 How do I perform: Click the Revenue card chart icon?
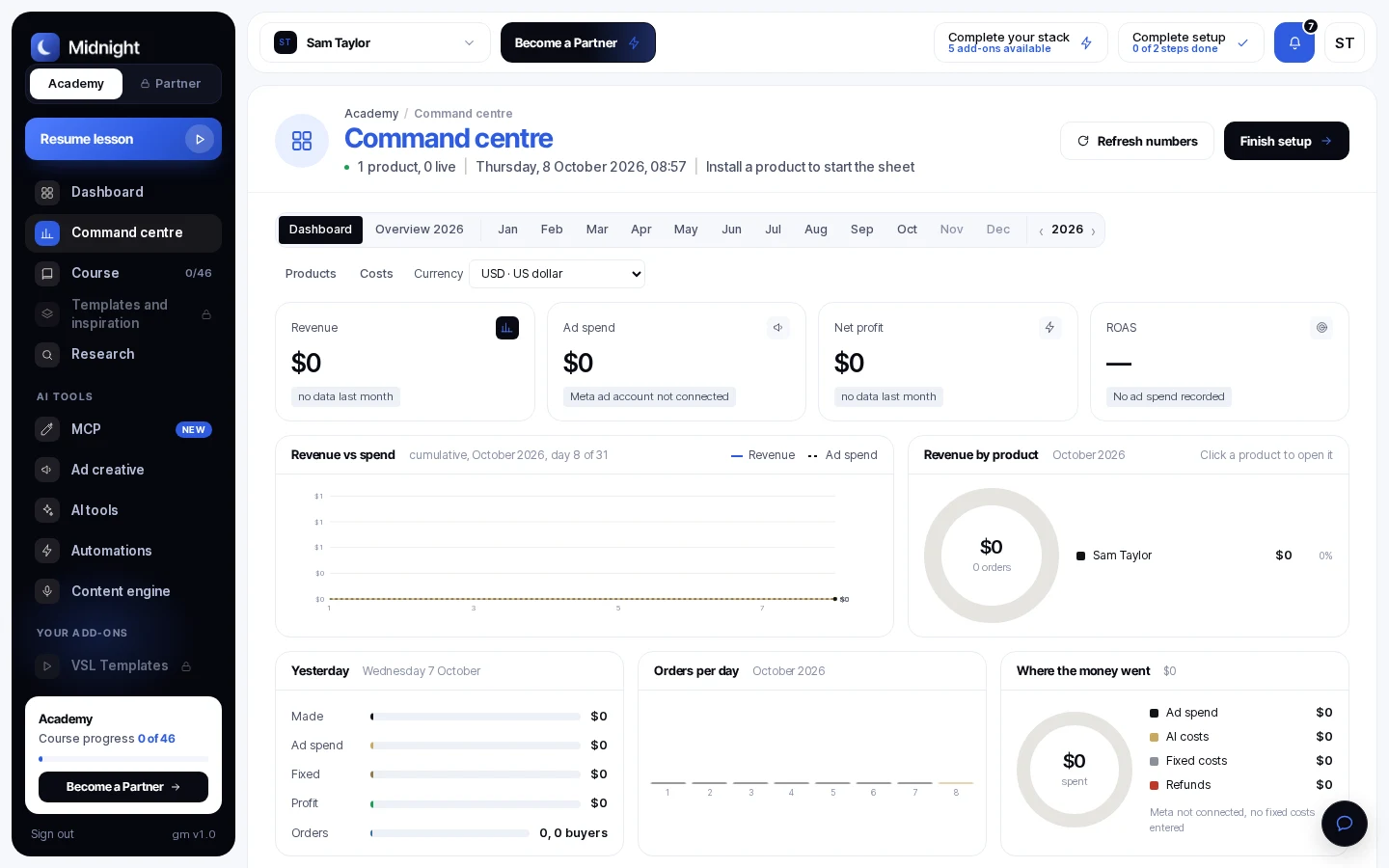click(507, 328)
